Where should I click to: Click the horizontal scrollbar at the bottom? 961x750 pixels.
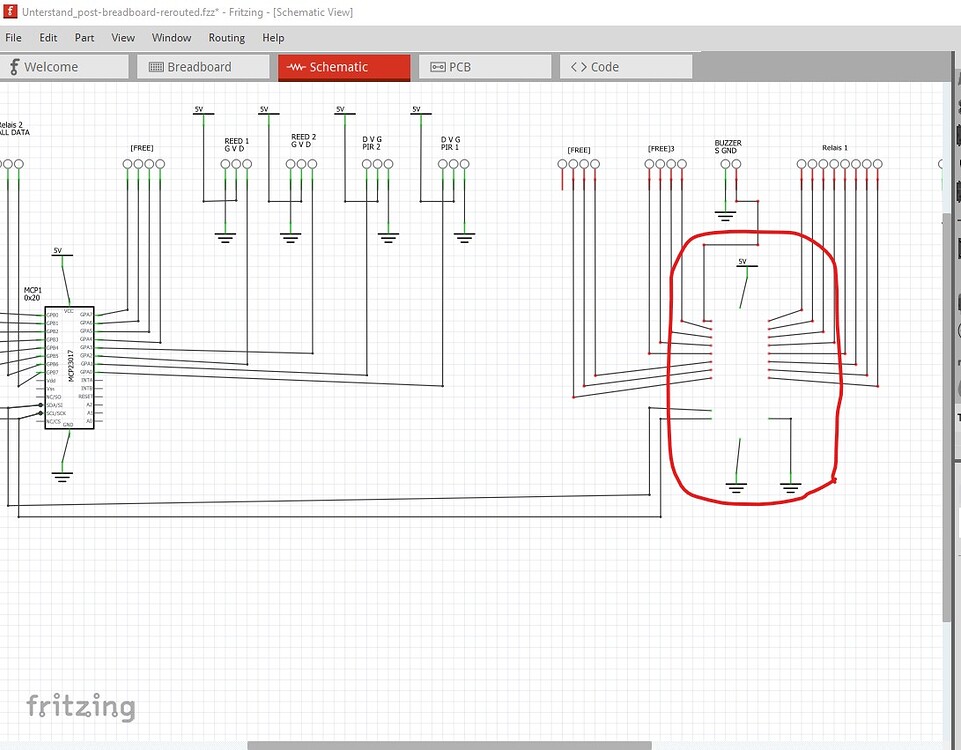[449, 746]
